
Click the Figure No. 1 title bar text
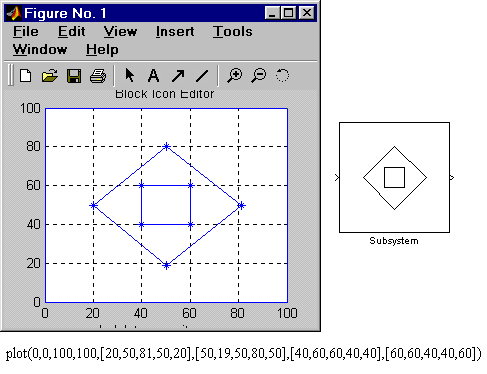(x=65, y=13)
